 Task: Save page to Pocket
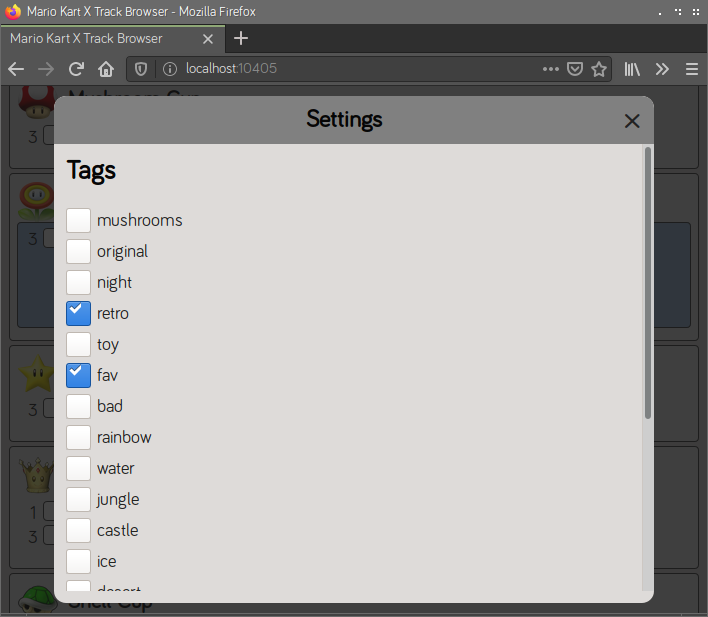[574, 69]
